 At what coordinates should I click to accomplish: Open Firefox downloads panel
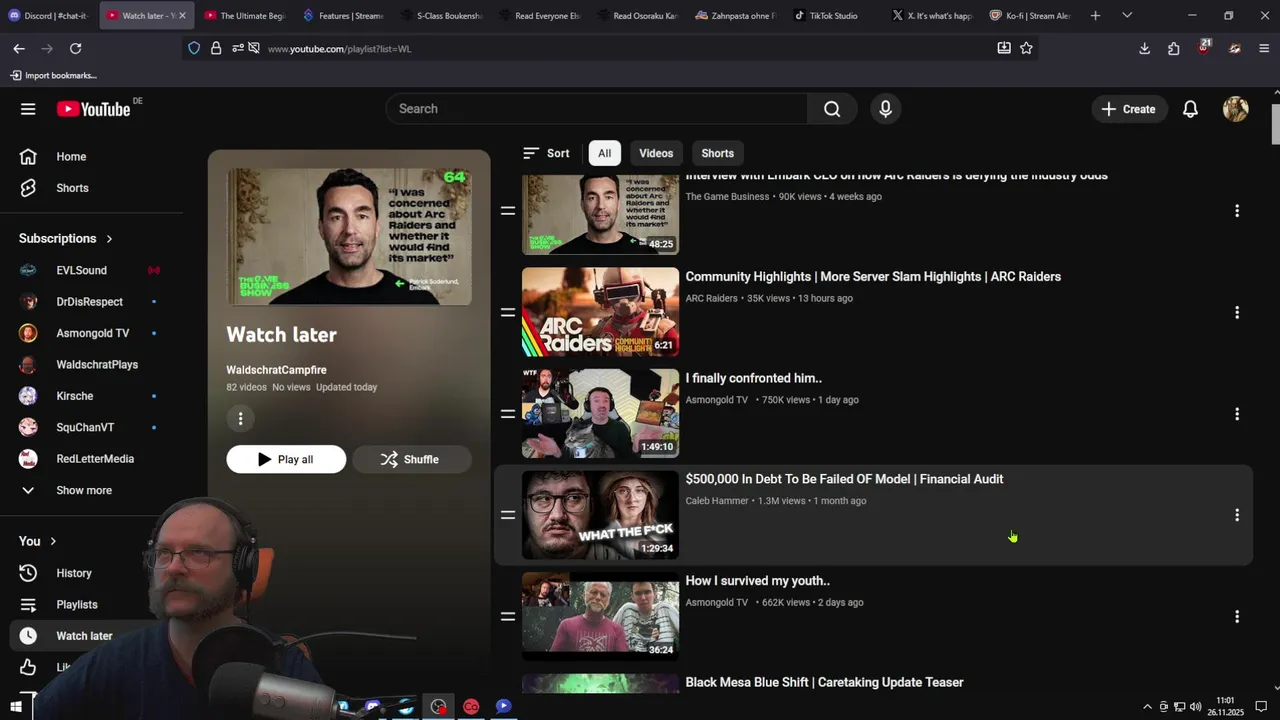1144,48
